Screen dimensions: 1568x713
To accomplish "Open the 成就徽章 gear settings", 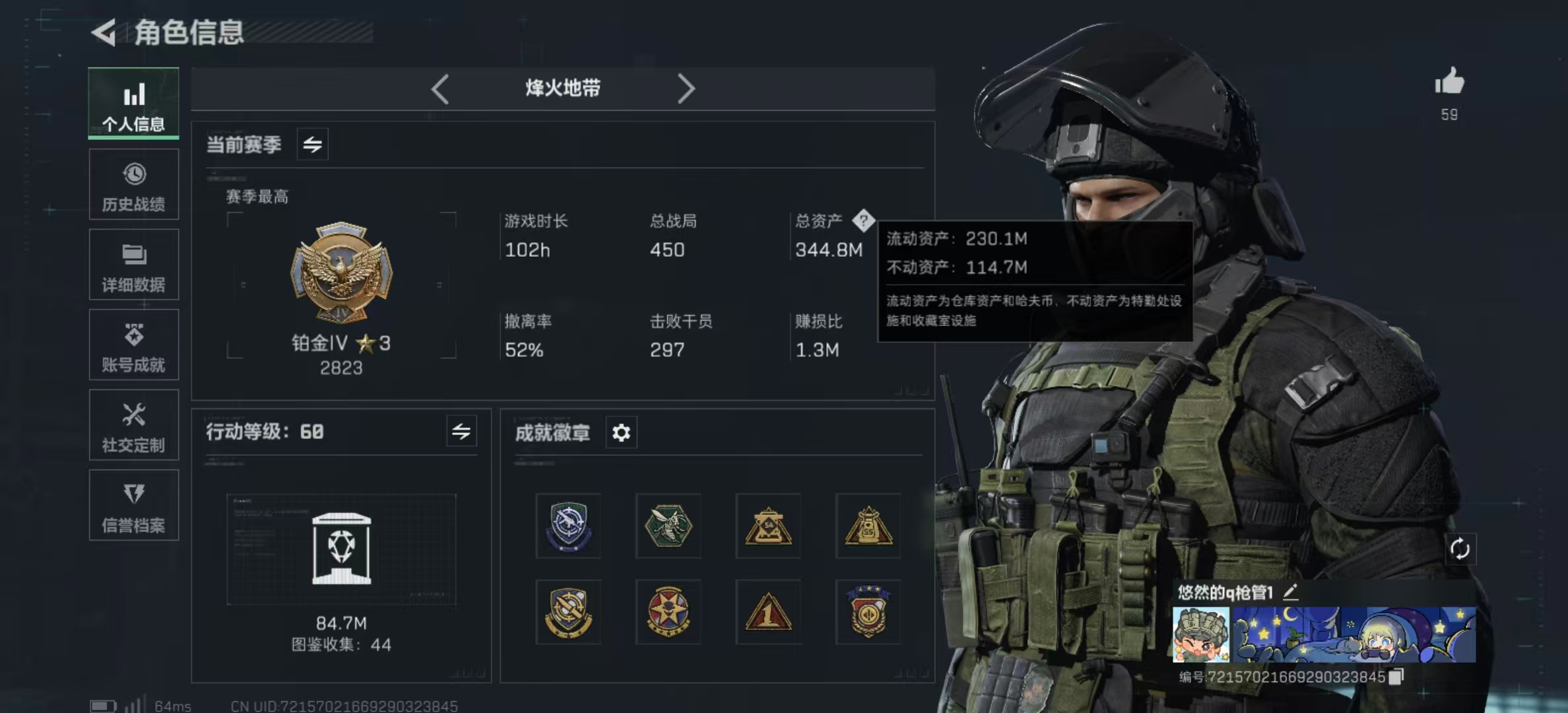I will point(621,432).
